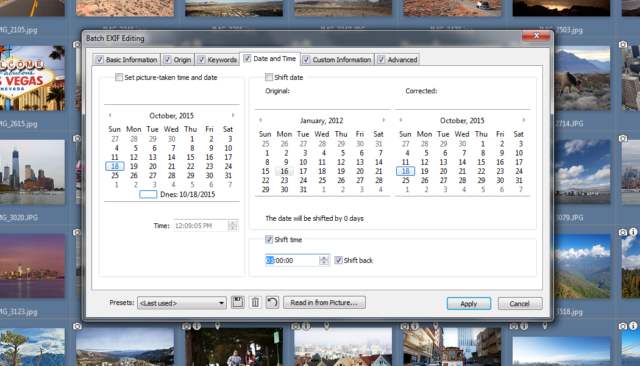This screenshot has height=366, width=640.
Task: Toggle the Custom Information tab checkbox
Action: tap(306, 60)
